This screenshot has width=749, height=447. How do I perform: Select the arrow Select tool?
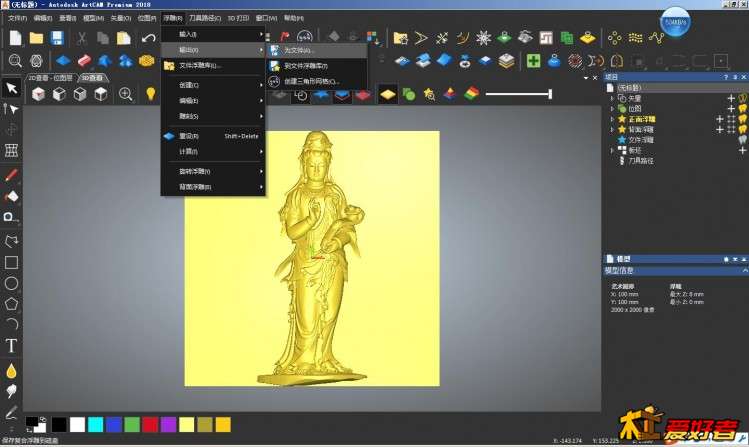[11, 88]
